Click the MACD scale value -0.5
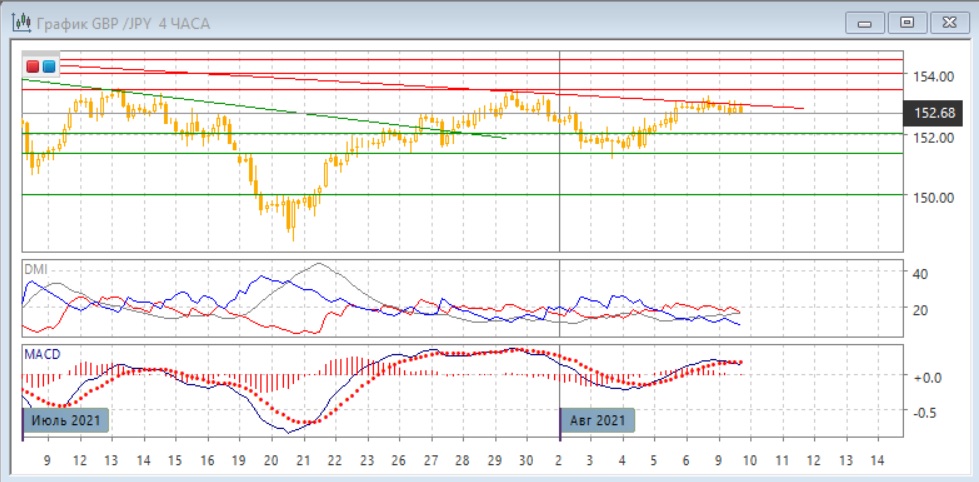The image size is (979, 482). (923, 412)
